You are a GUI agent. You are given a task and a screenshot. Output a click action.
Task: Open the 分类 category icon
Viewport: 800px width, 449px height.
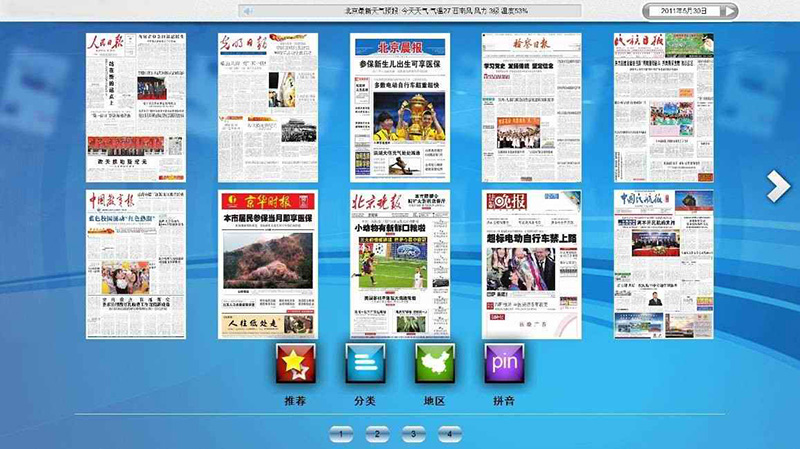(x=365, y=363)
